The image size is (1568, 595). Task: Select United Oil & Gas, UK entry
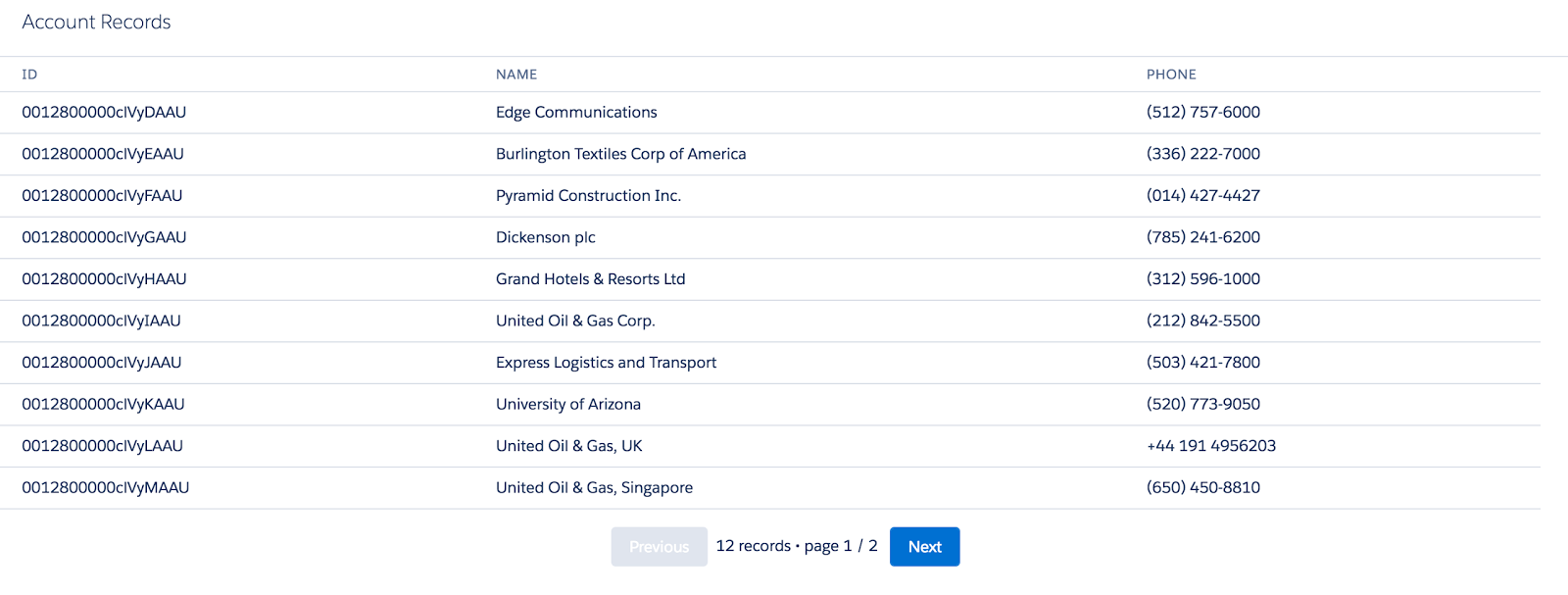pyautogui.click(x=569, y=446)
